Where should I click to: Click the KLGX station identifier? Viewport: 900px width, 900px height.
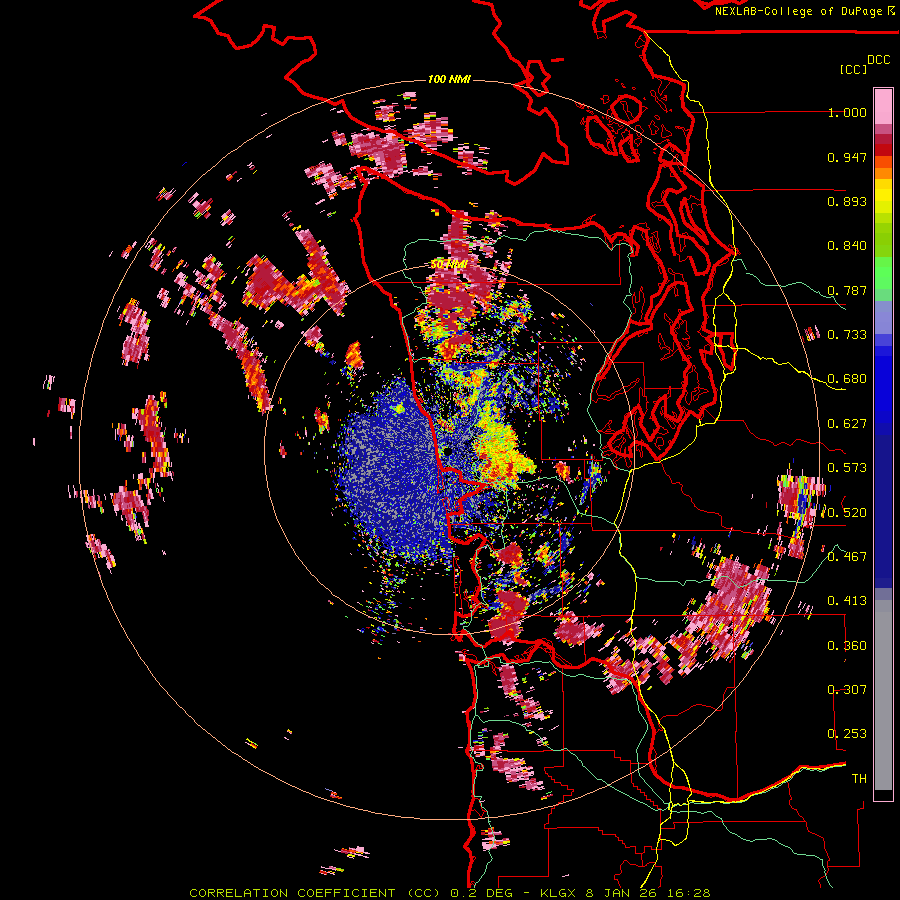point(557,893)
